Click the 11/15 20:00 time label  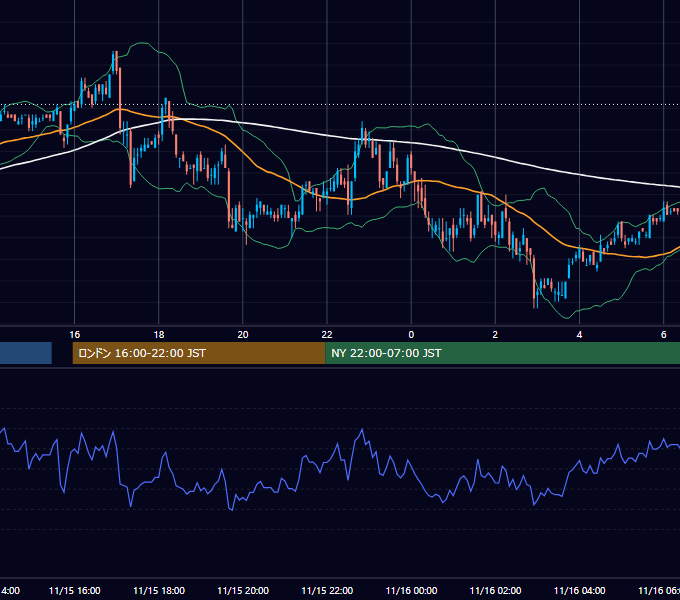tap(243, 590)
